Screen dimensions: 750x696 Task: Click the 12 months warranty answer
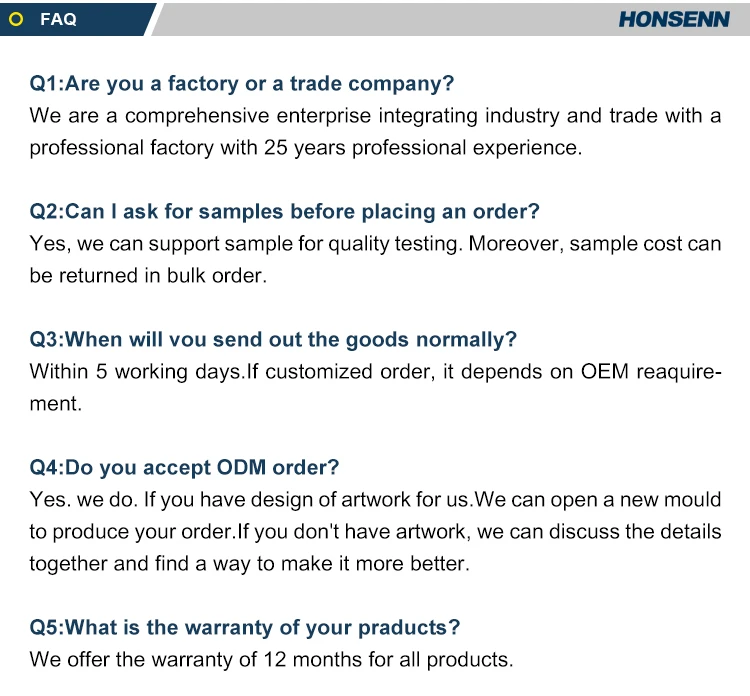click(x=271, y=660)
